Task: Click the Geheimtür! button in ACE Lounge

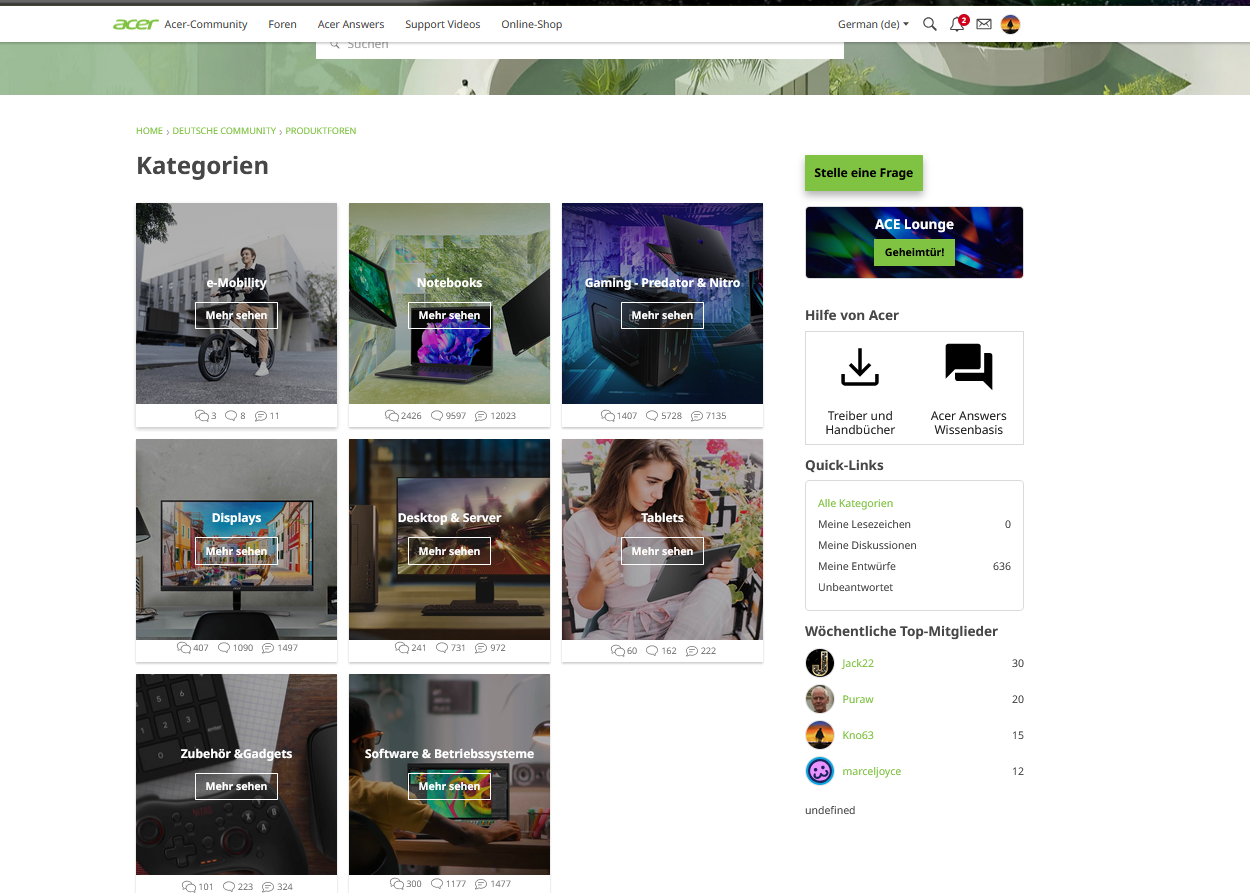Action: point(914,253)
